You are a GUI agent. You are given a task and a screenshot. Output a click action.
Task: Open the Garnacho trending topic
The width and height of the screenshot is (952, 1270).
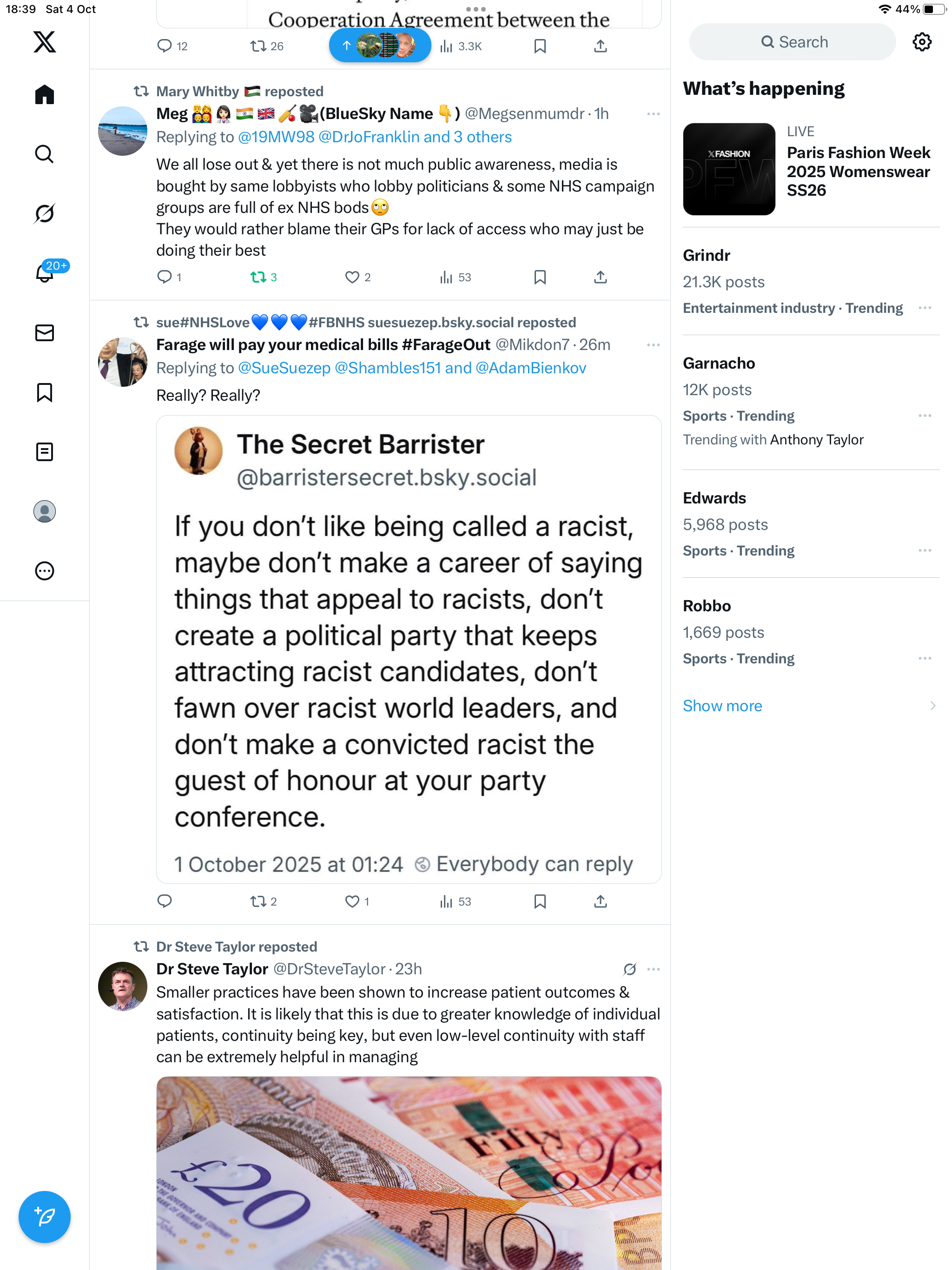coord(719,364)
